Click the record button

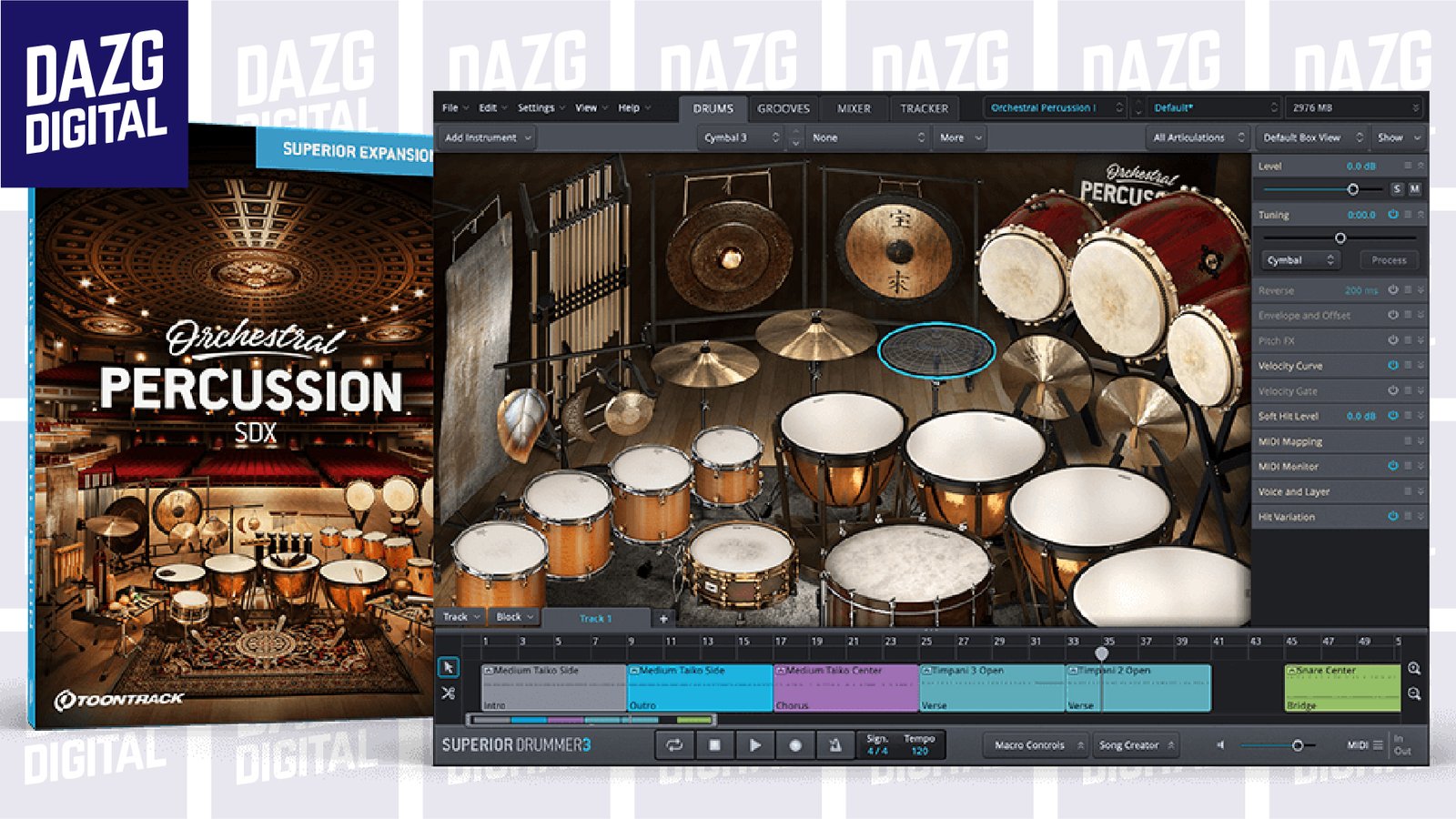[794, 745]
